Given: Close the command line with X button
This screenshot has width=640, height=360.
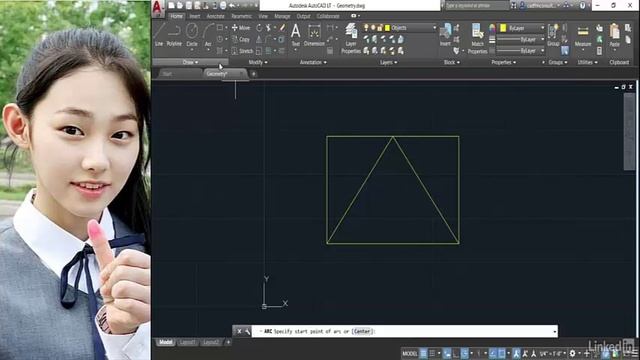Looking at the screenshot, I should 239,331.
